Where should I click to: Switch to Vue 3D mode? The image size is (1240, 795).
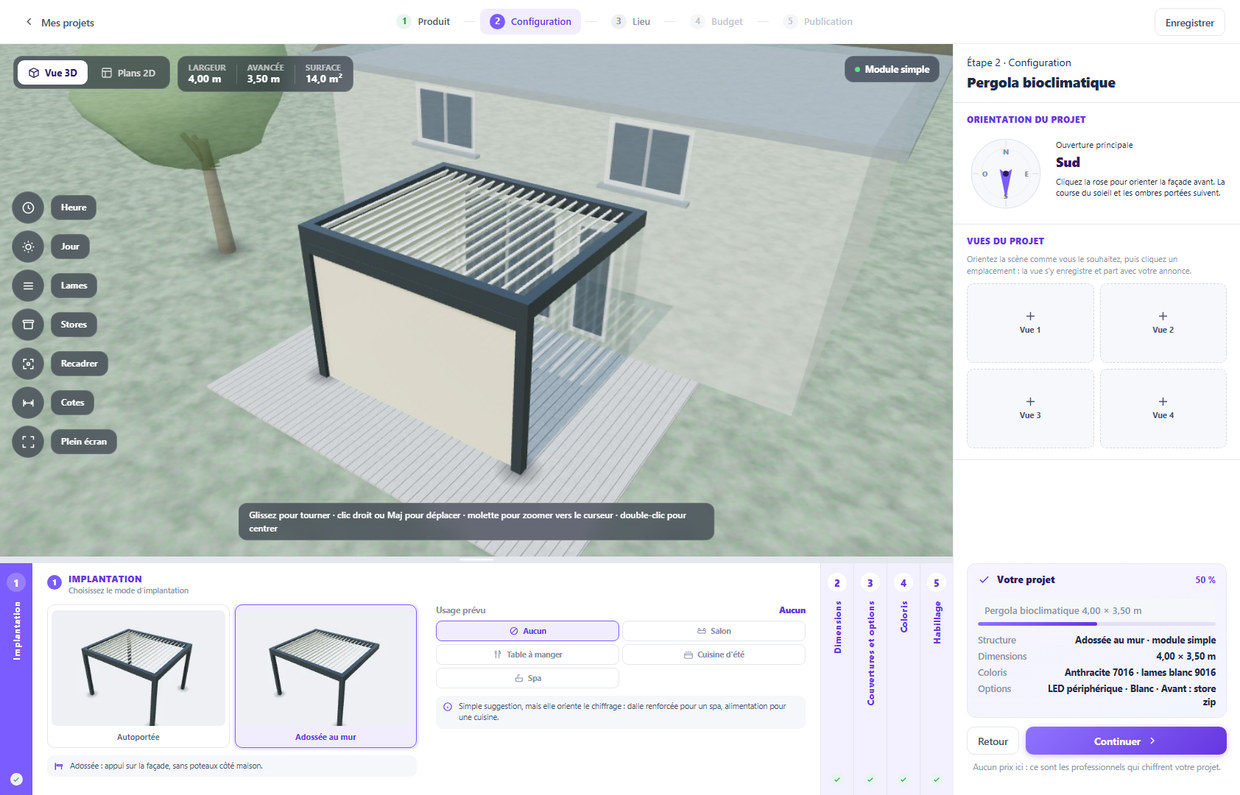(52, 73)
